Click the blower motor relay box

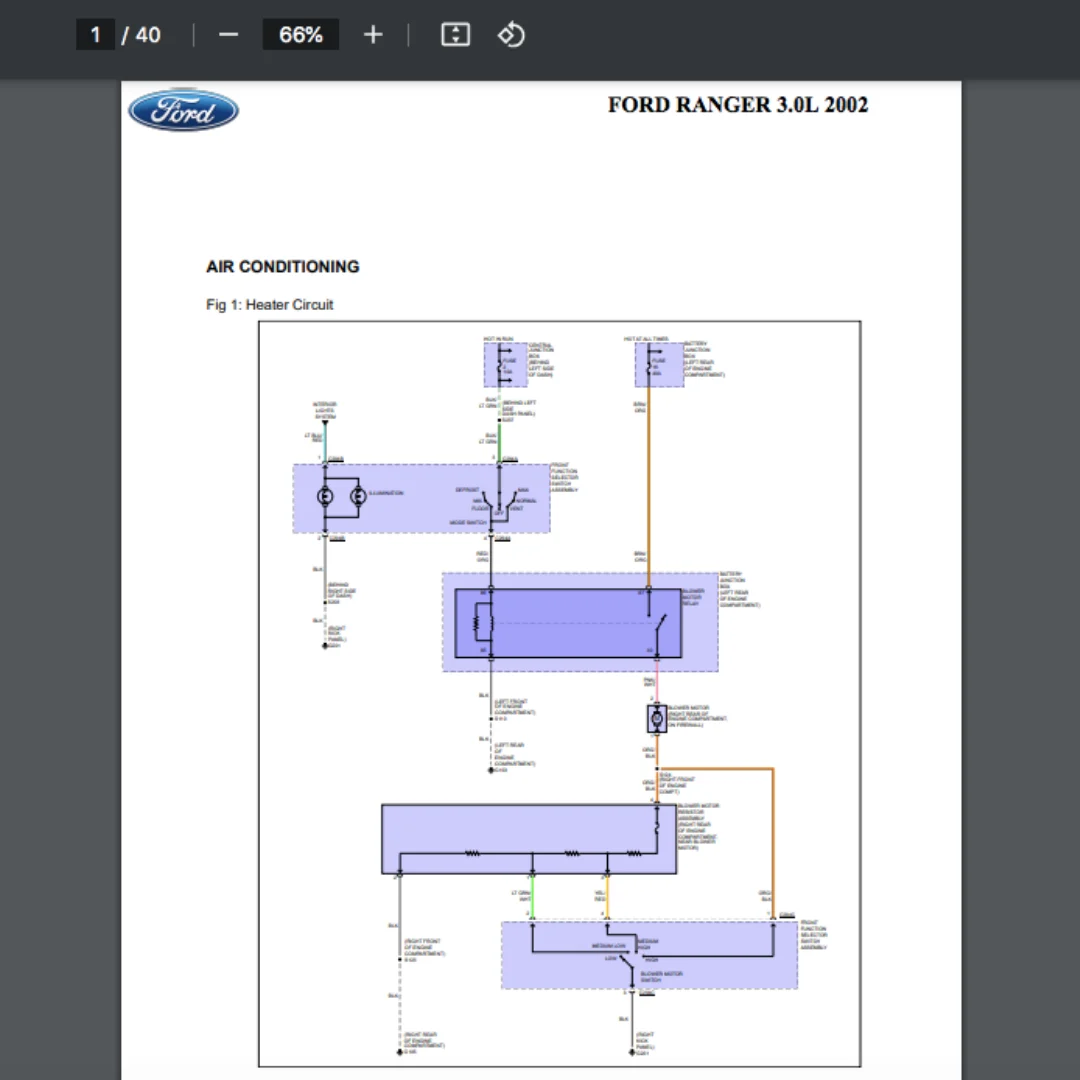pyautogui.click(x=568, y=623)
